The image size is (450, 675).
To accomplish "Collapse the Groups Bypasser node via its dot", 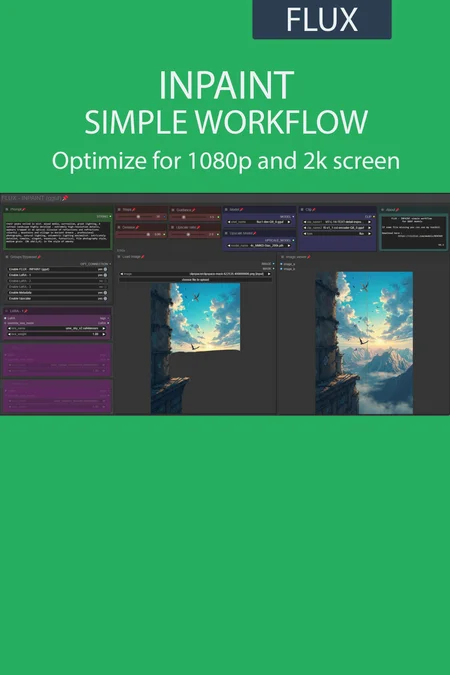I will pyautogui.click(x=7, y=257).
